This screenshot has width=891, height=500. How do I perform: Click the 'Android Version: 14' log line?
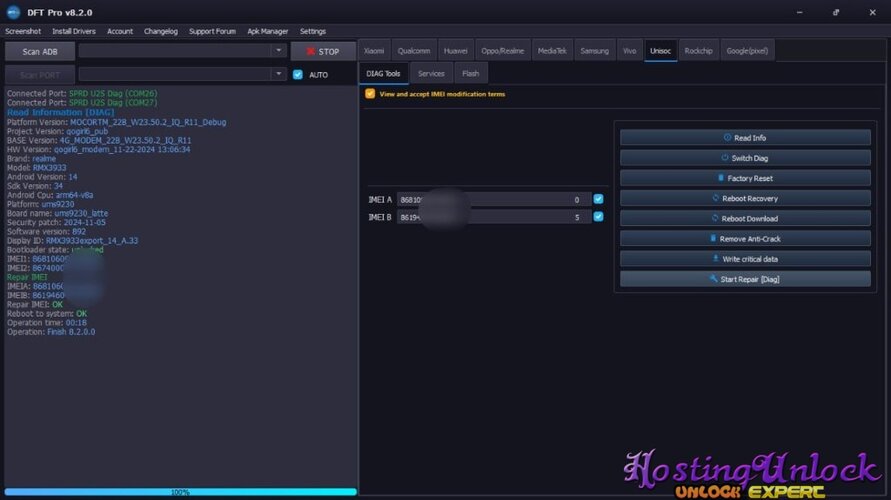coord(42,177)
